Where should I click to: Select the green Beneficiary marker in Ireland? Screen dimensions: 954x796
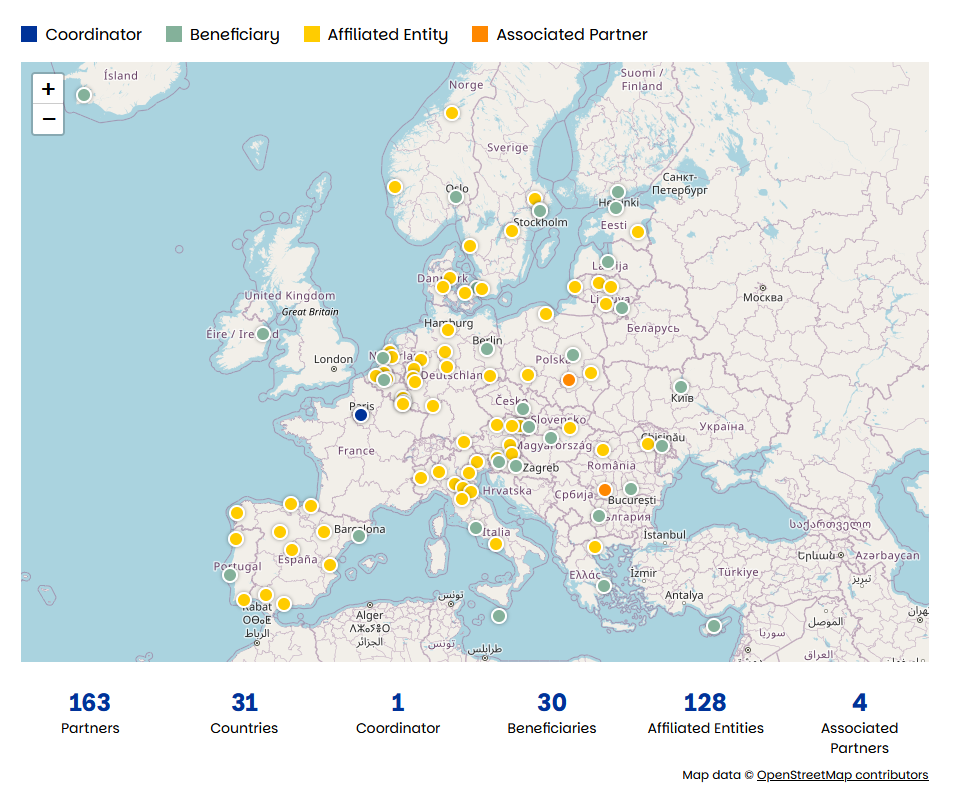262,333
